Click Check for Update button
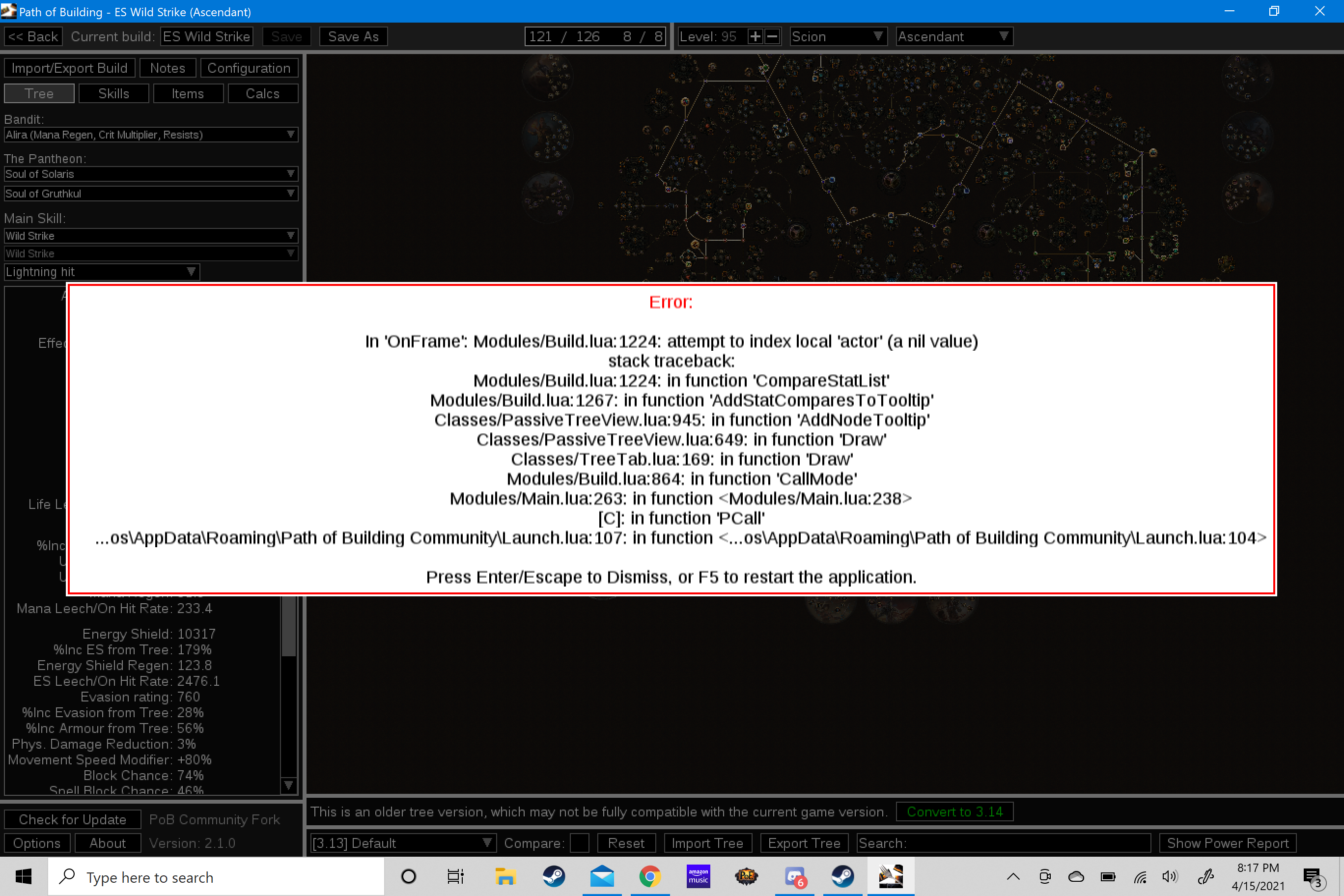 click(73, 819)
